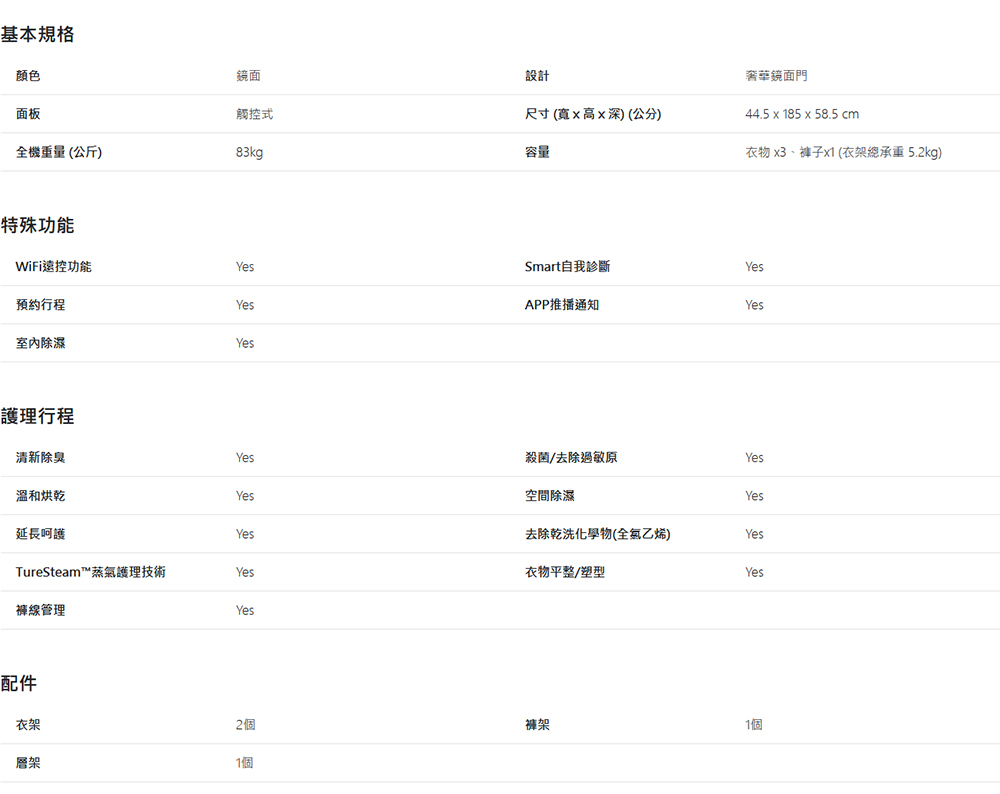Select the 44.5 x 185 x 58.5 cm dimensions
The width and height of the screenshot is (1000, 794).
pyautogui.click(x=802, y=114)
